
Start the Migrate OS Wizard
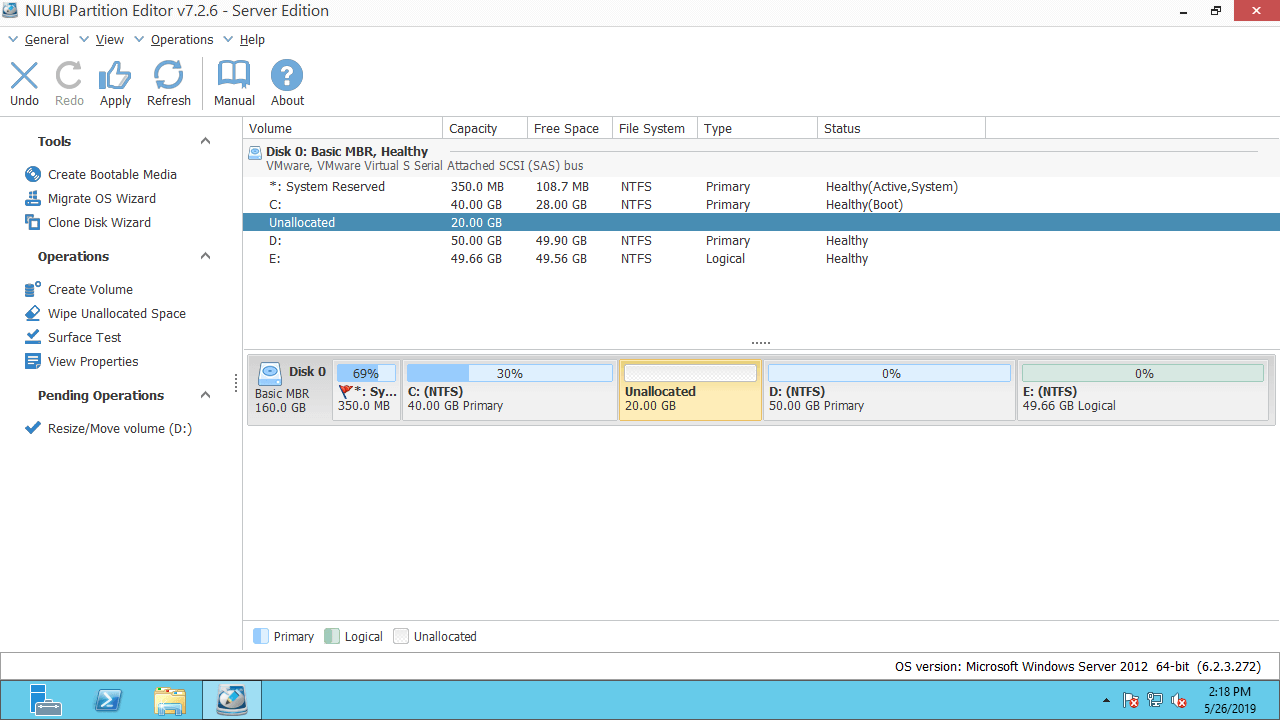[101, 198]
